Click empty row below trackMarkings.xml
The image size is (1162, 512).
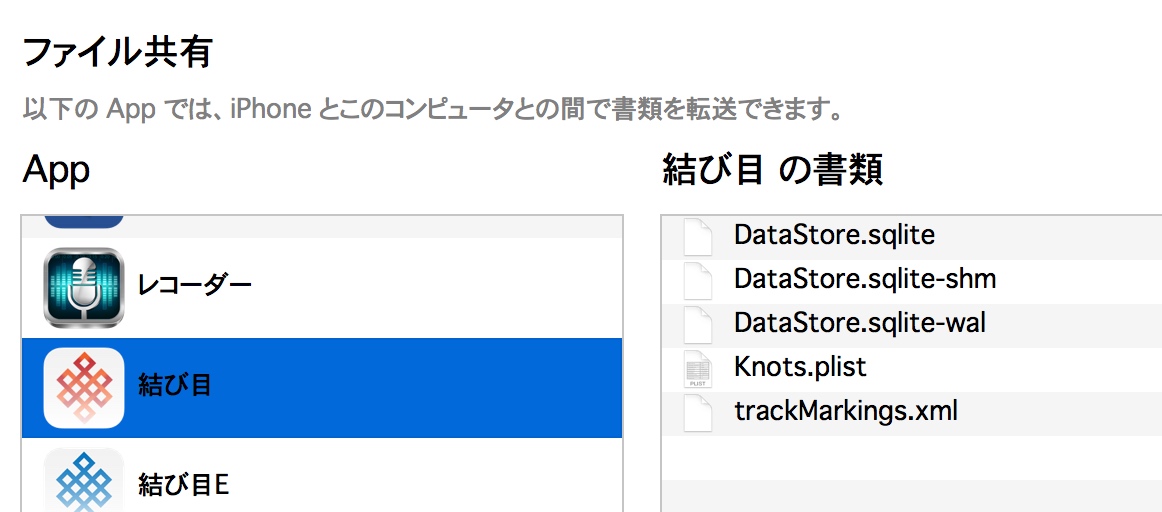coord(900,456)
